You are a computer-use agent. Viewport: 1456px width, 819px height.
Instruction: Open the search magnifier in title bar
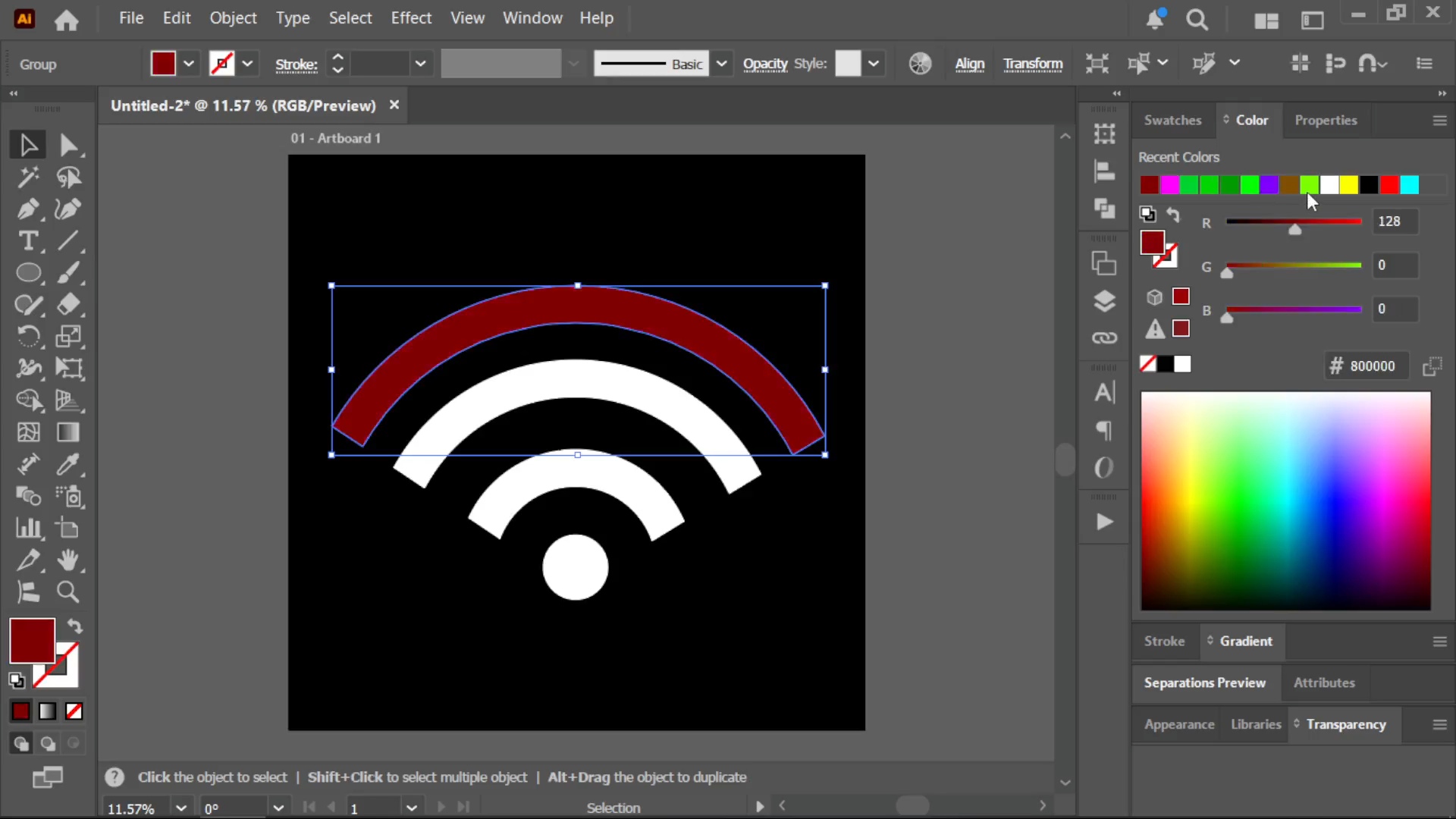point(1197,20)
